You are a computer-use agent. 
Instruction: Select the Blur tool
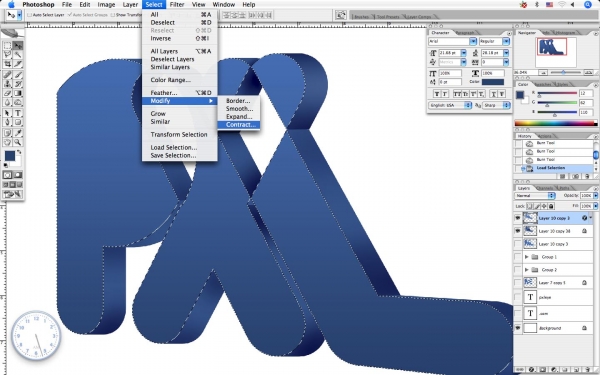[x=7, y=103]
